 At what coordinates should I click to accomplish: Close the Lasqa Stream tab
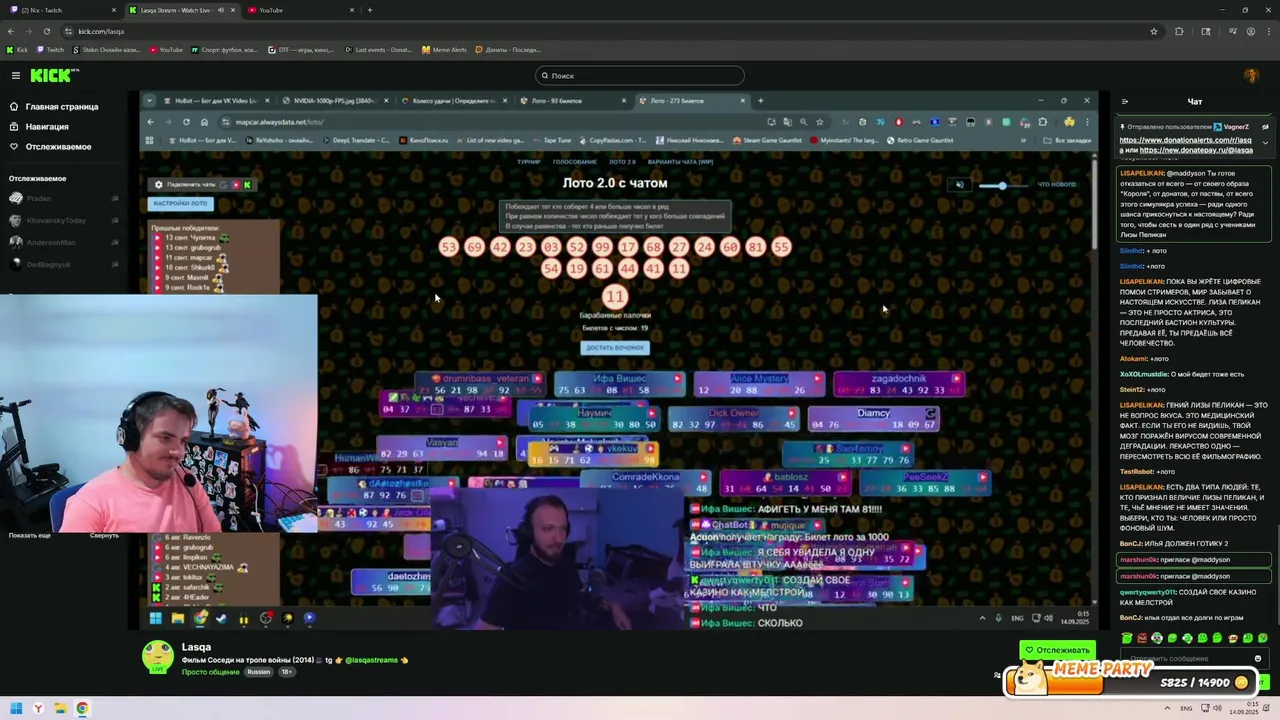tap(231, 10)
